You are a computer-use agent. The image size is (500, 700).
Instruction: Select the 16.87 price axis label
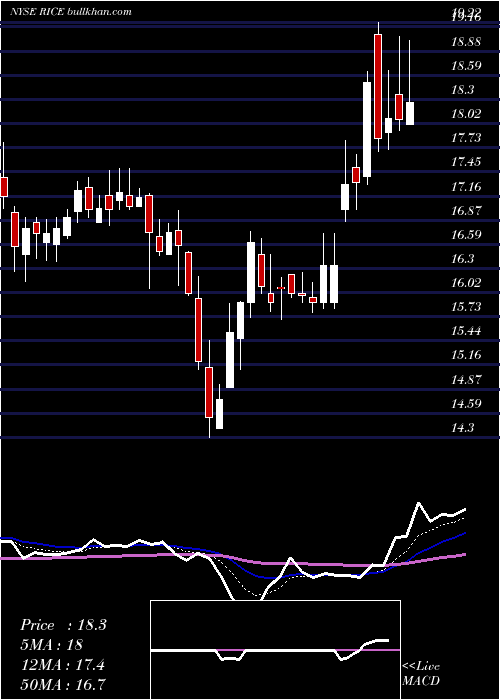click(x=466, y=211)
